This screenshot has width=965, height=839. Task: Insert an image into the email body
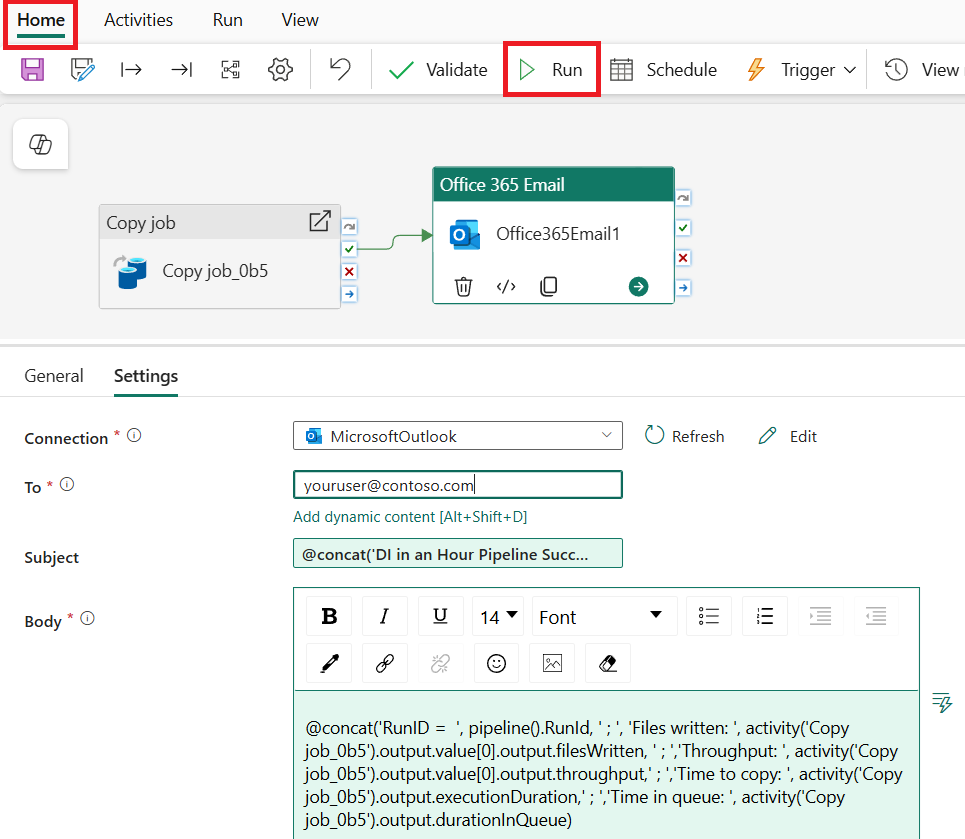[551, 662]
